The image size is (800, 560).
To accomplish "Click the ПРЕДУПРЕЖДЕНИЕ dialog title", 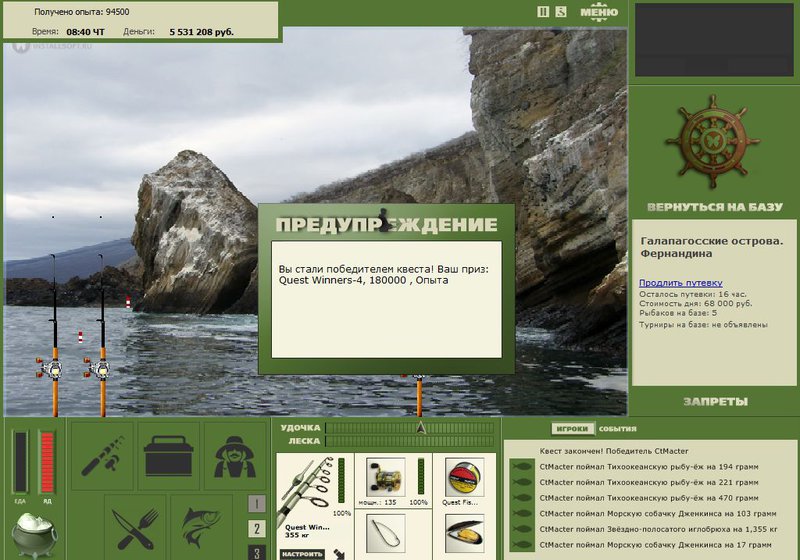I will point(386,224).
